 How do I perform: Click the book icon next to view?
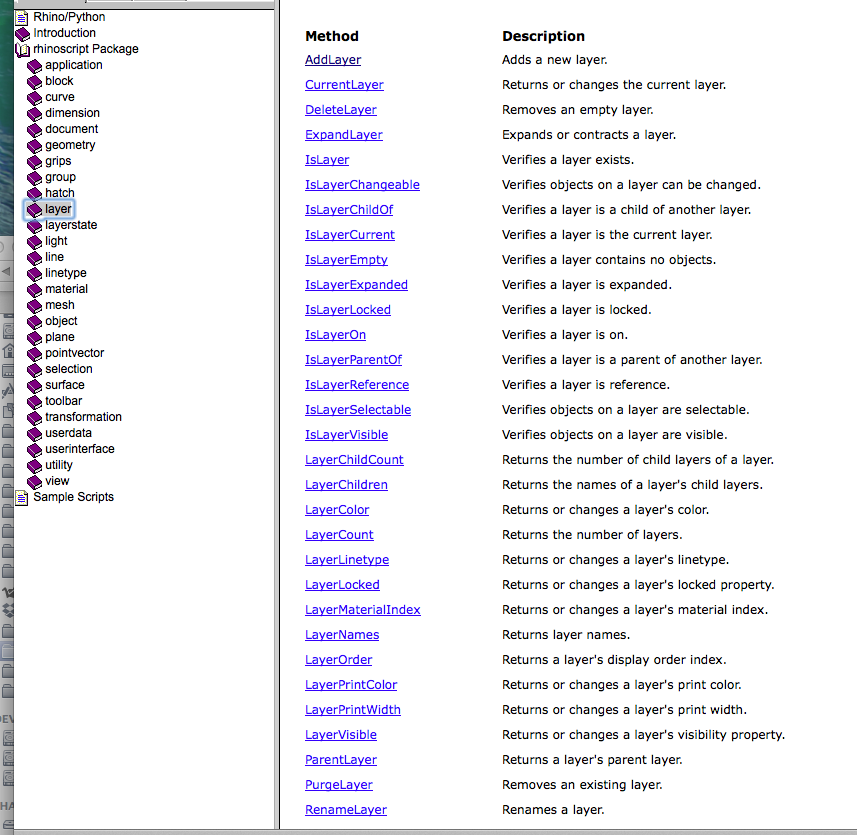[x=34, y=482]
